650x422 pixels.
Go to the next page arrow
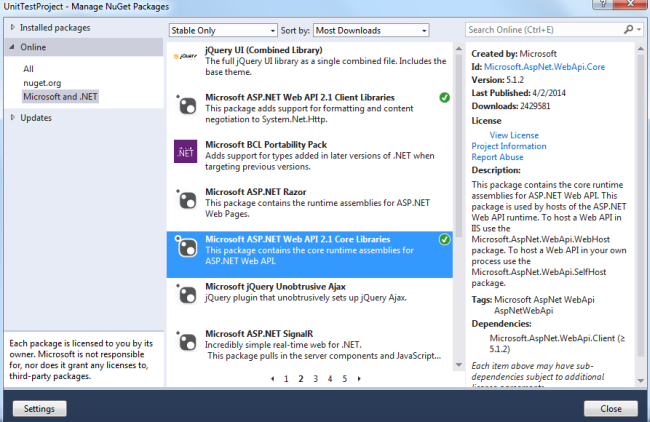click(359, 378)
